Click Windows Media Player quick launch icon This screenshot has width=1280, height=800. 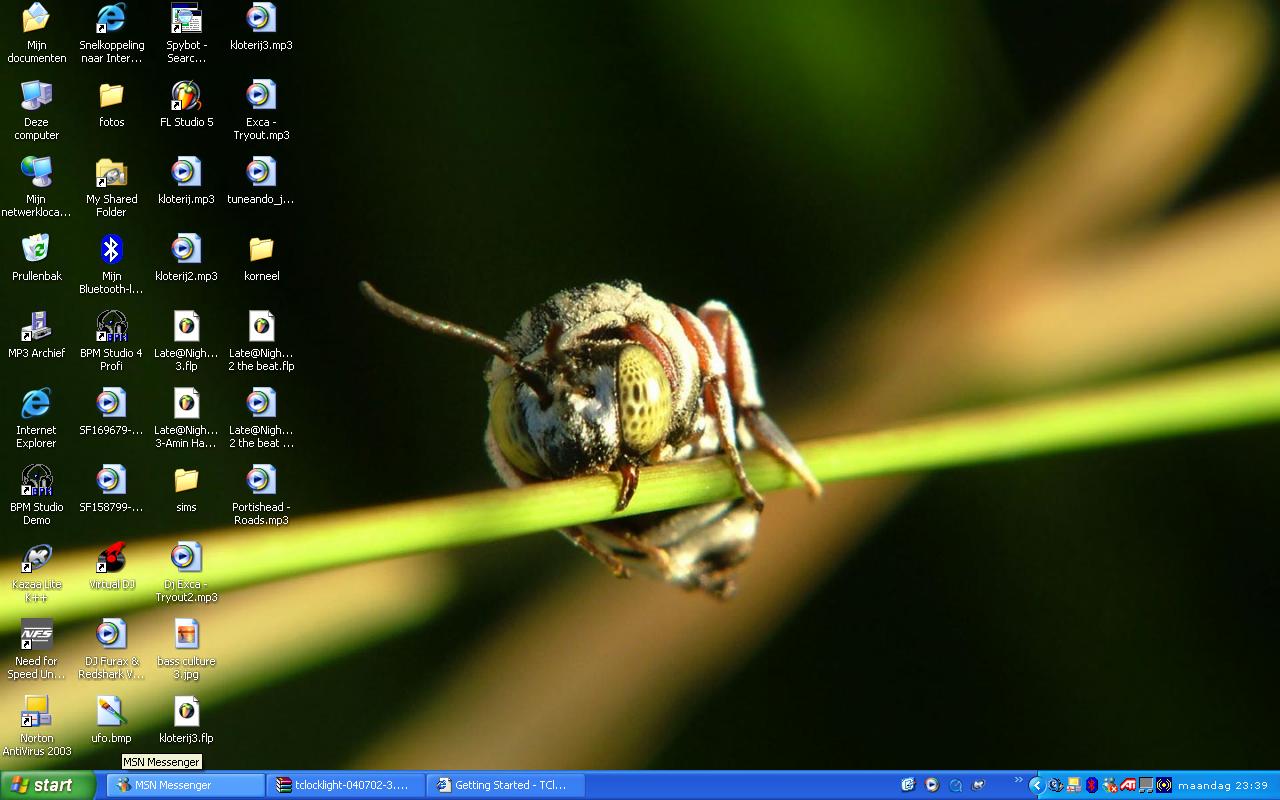click(x=932, y=785)
